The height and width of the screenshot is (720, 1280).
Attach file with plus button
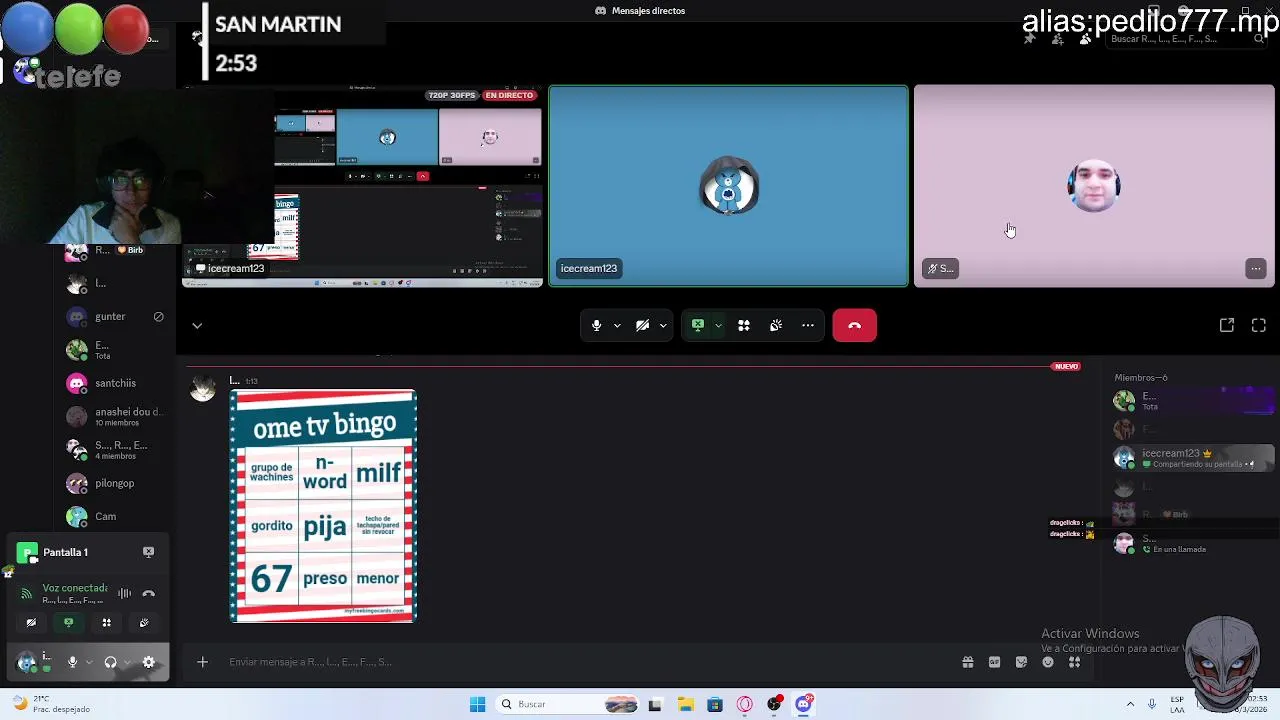click(x=202, y=662)
